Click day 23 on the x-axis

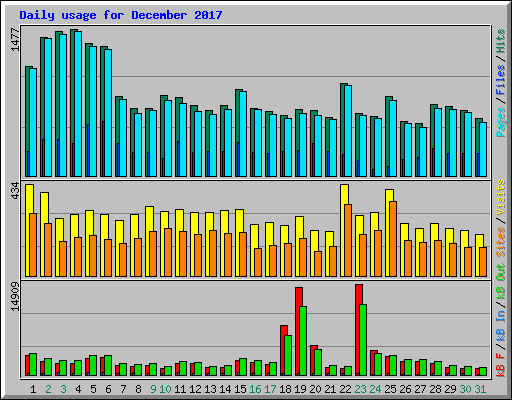360,389
